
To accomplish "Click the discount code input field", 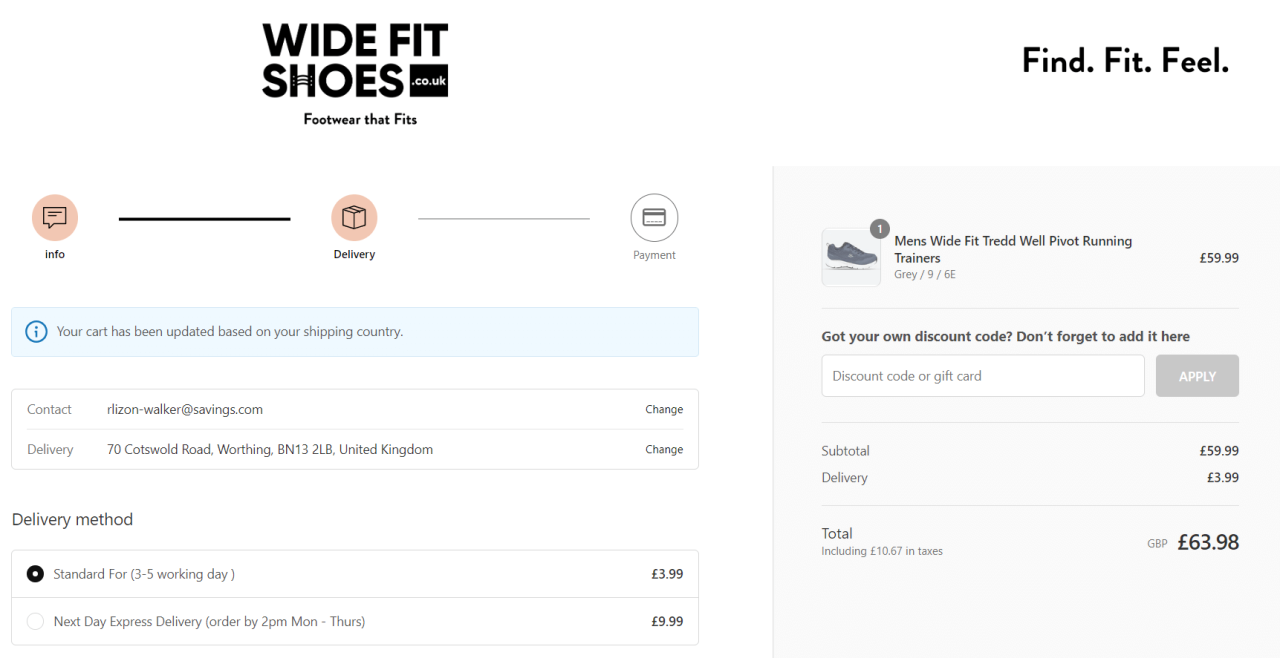I will tap(982, 375).
